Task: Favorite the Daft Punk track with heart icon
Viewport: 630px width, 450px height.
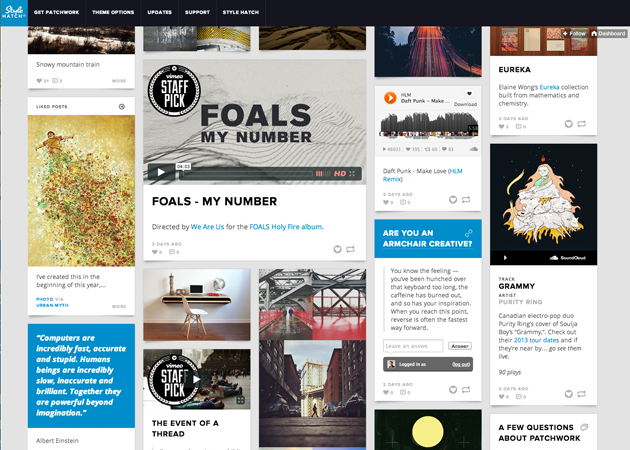Action: (x=469, y=94)
